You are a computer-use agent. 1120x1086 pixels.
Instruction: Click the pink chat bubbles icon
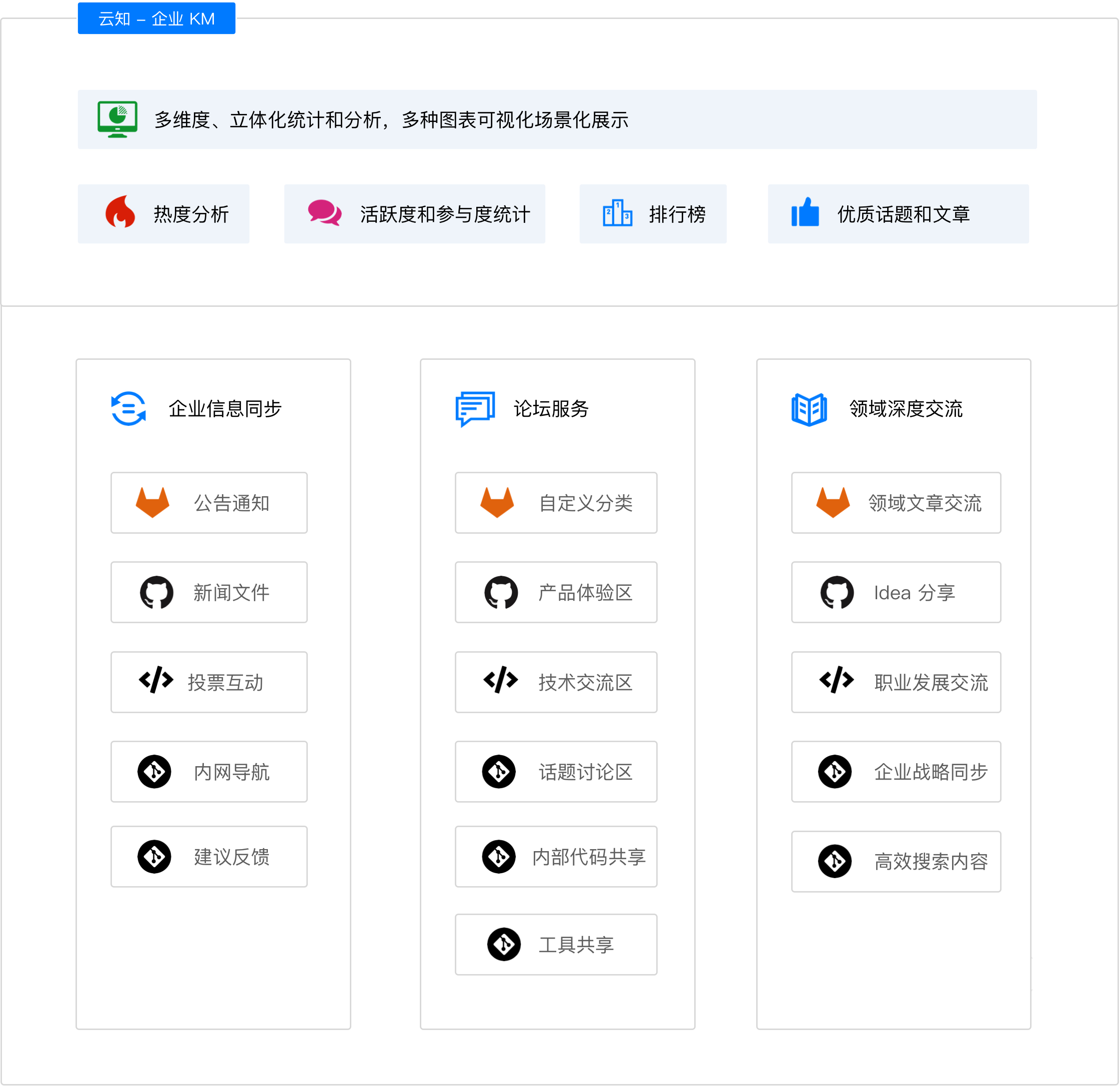point(324,212)
